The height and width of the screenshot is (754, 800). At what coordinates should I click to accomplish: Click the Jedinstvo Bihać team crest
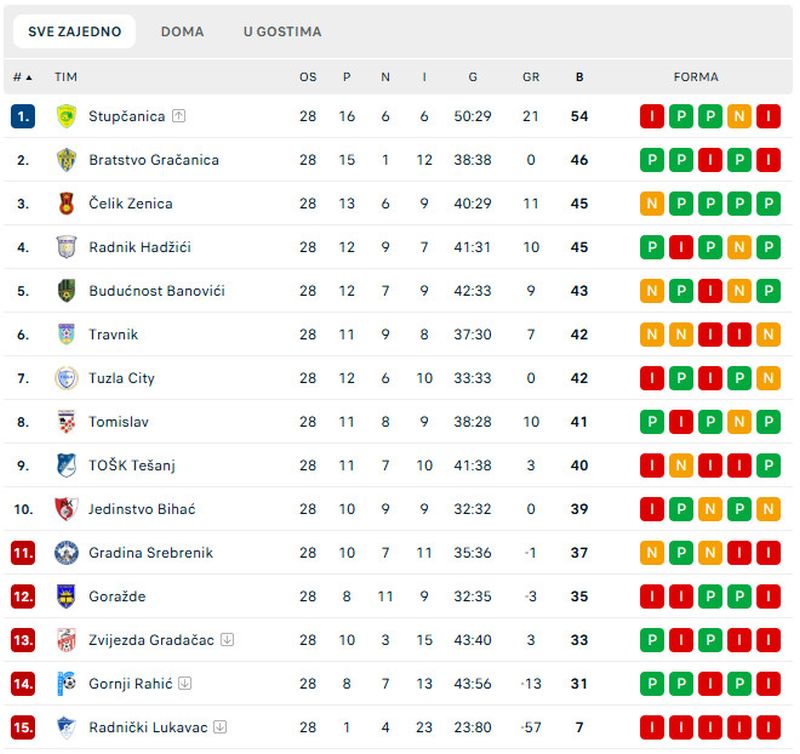(x=66, y=509)
